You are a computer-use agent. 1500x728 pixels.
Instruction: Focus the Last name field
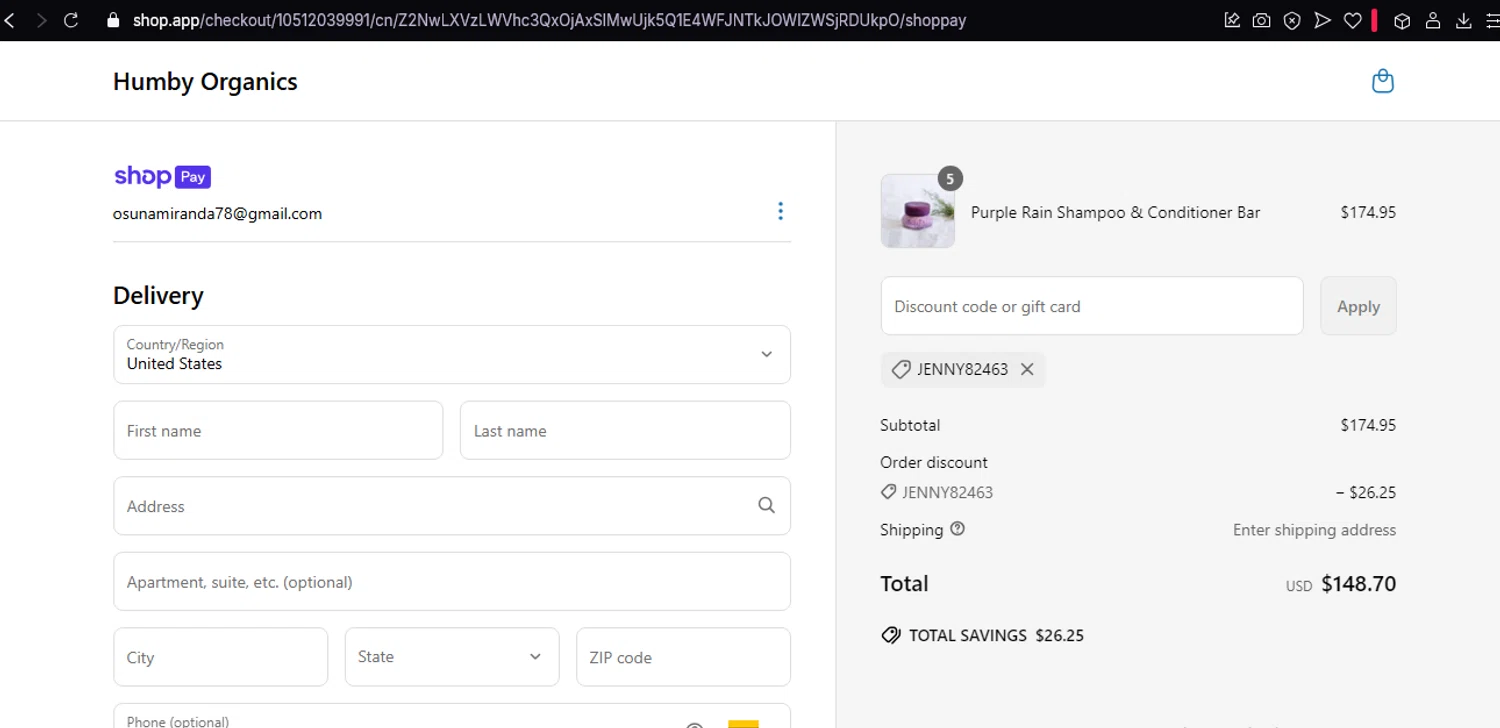coord(625,431)
